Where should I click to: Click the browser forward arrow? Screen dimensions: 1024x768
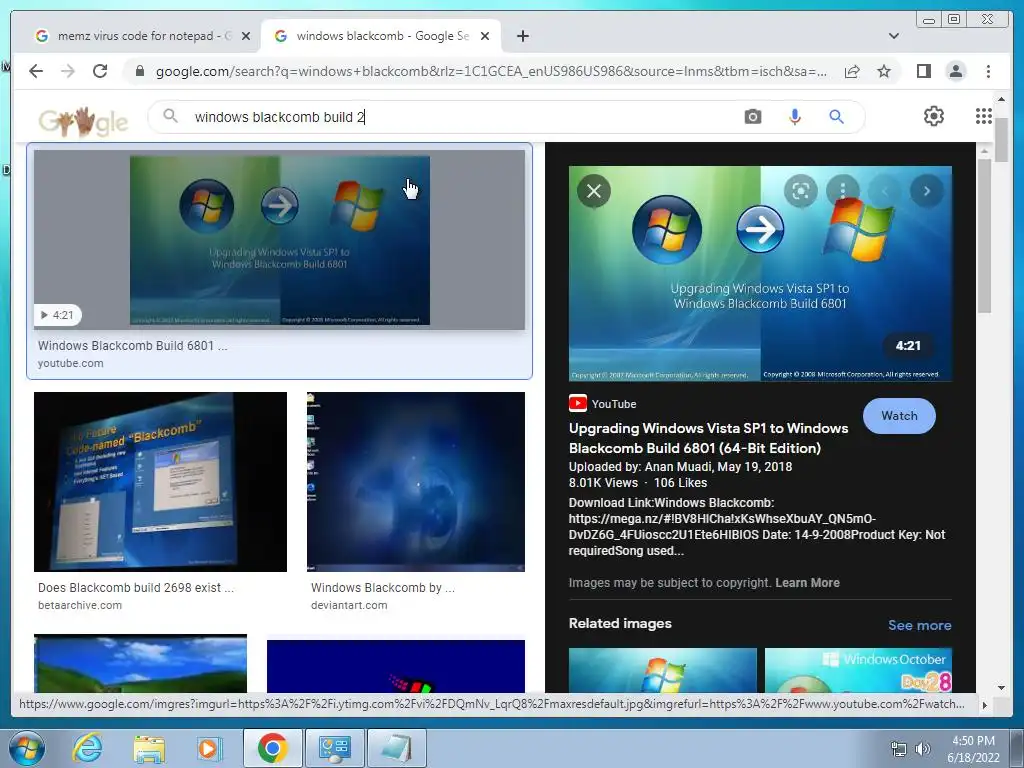(68, 71)
